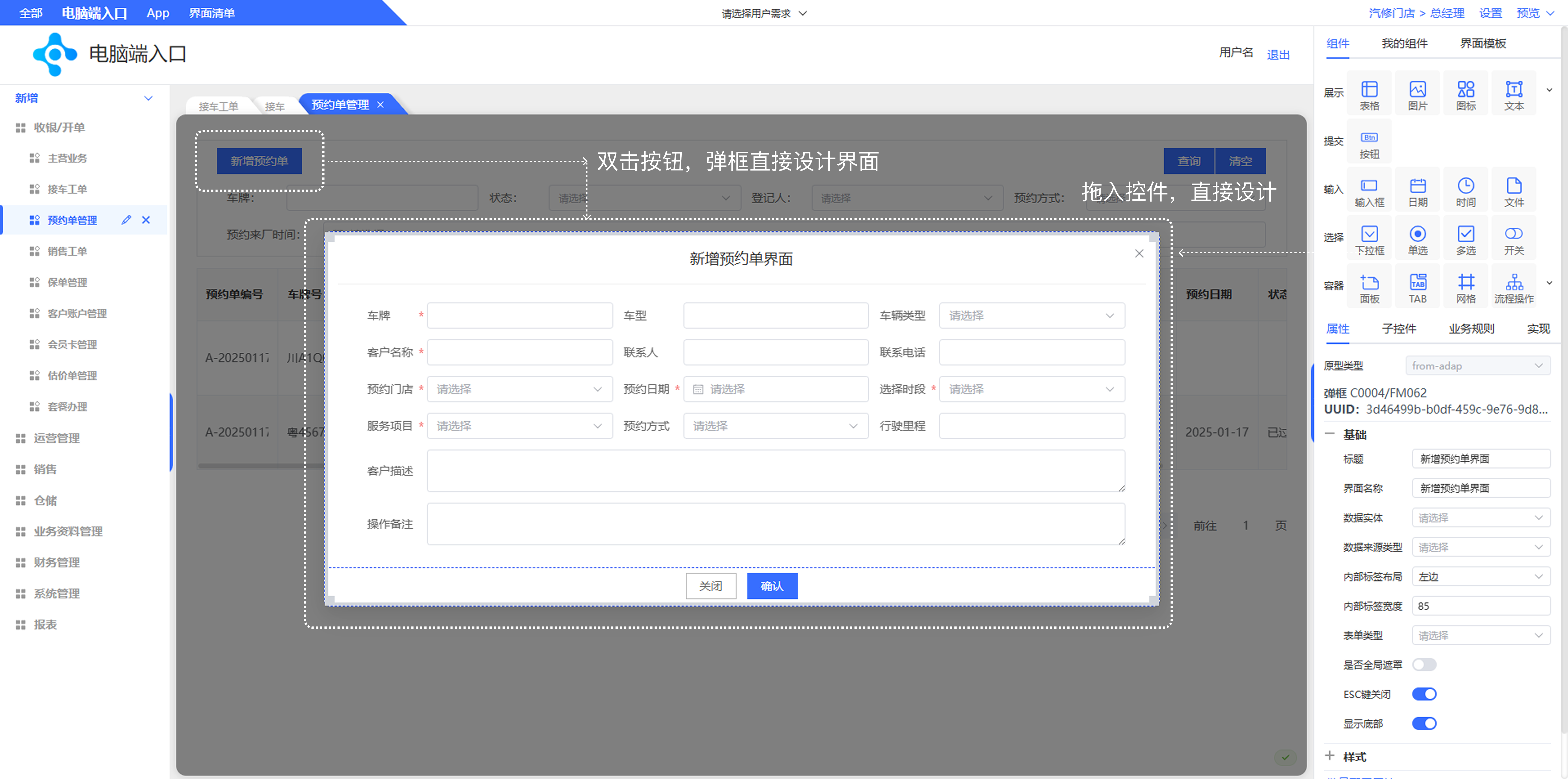Click the pencil edit icon beside 预约单管理
The width and height of the screenshot is (1568, 779).
126,220
